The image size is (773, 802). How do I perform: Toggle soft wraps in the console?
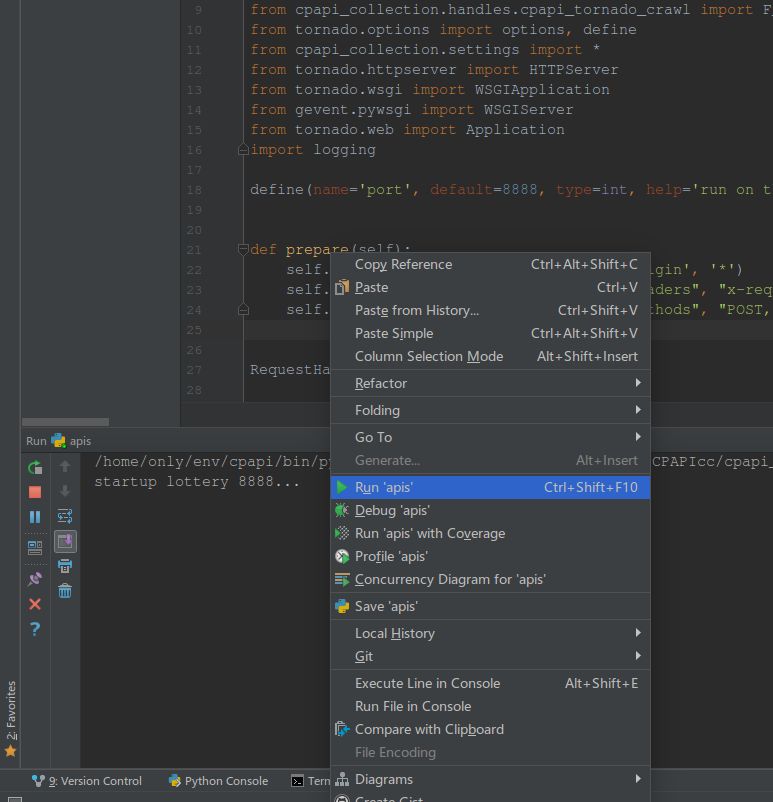tap(65, 516)
